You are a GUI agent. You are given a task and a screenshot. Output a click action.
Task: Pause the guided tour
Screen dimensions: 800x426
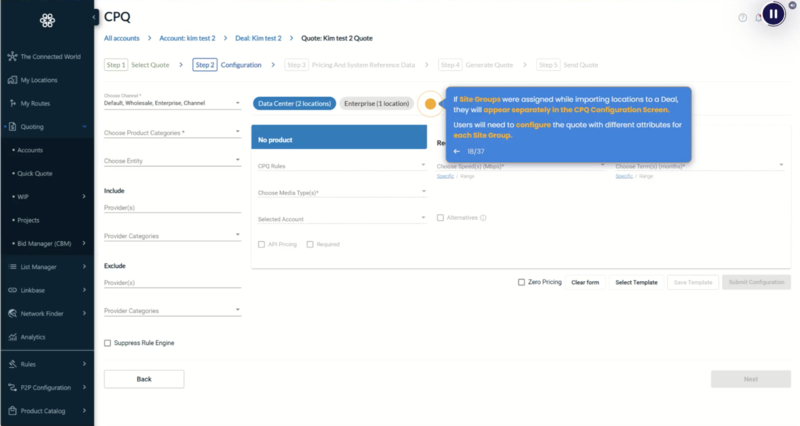tap(773, 14)
